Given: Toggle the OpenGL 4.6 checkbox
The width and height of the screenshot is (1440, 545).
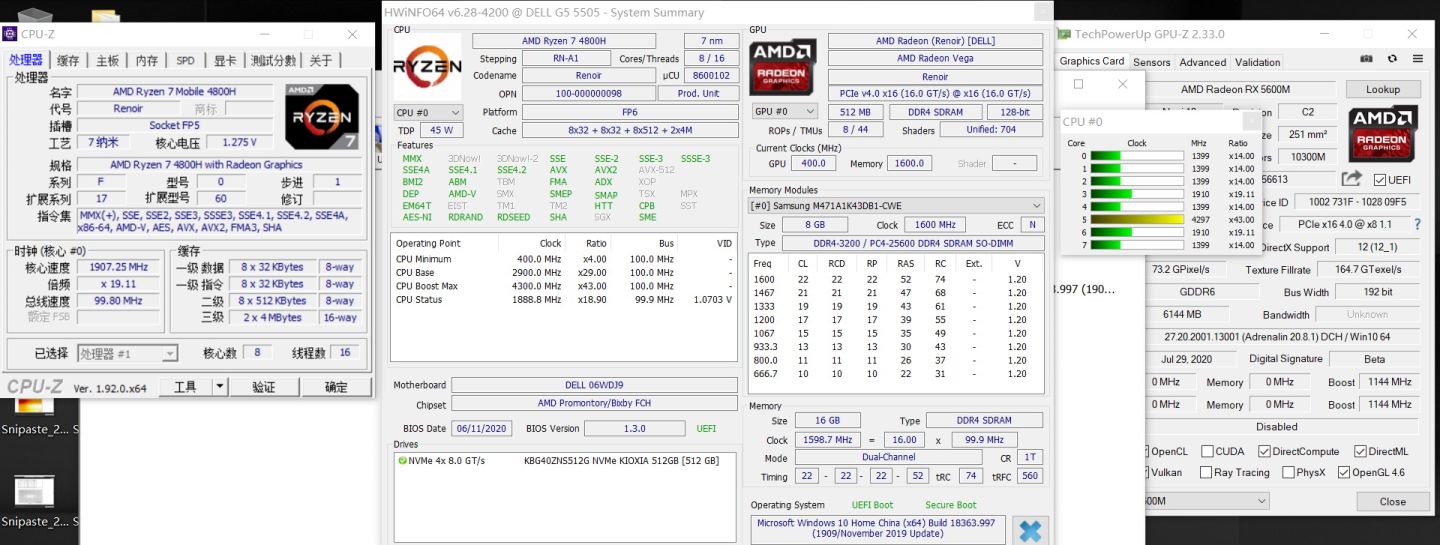Looking at the screenshot, I should tap(1344, 473).
